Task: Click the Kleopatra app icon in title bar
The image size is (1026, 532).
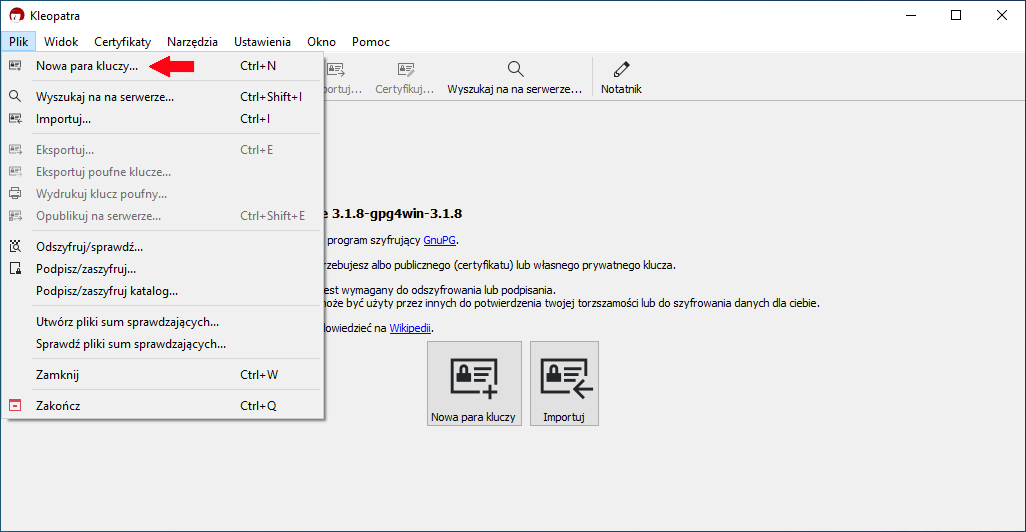Action: [x=16, y=15]
